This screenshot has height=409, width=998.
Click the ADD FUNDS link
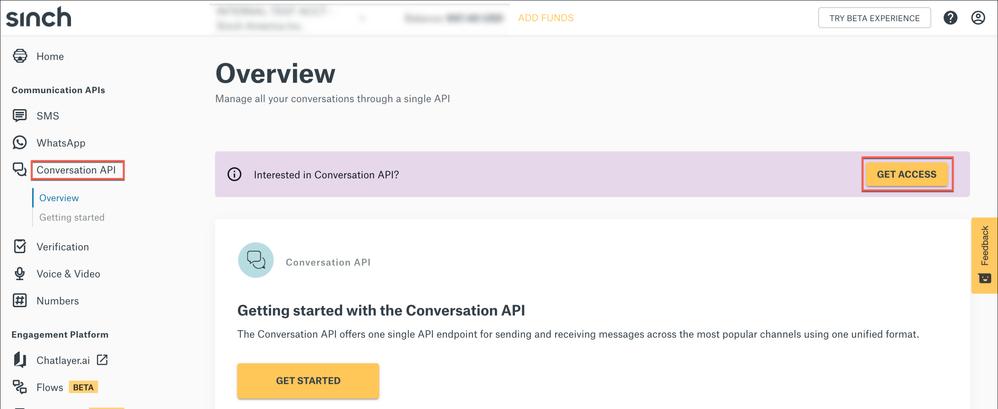(x=545, y=18)
